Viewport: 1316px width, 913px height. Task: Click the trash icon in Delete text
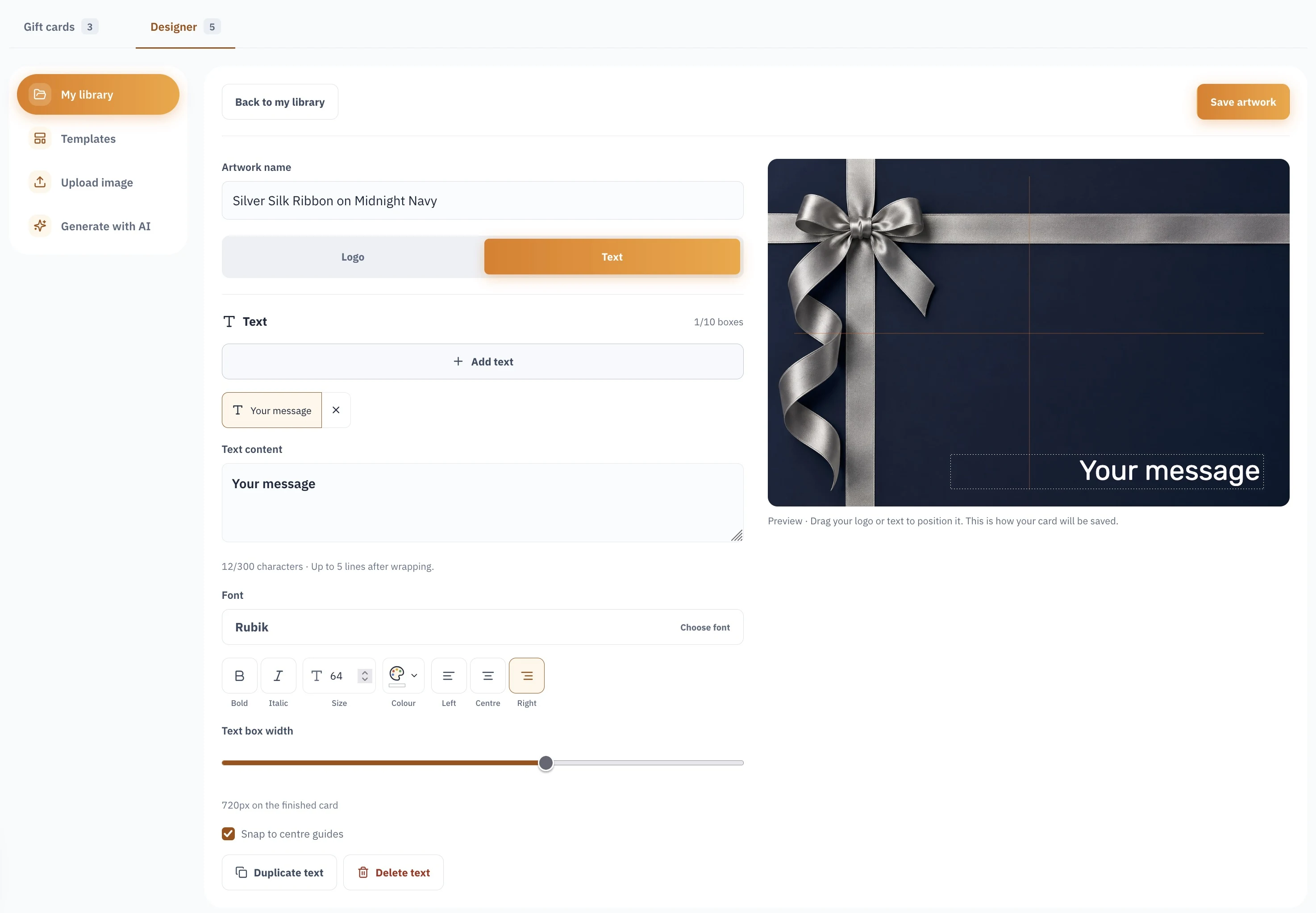[363, 873]
